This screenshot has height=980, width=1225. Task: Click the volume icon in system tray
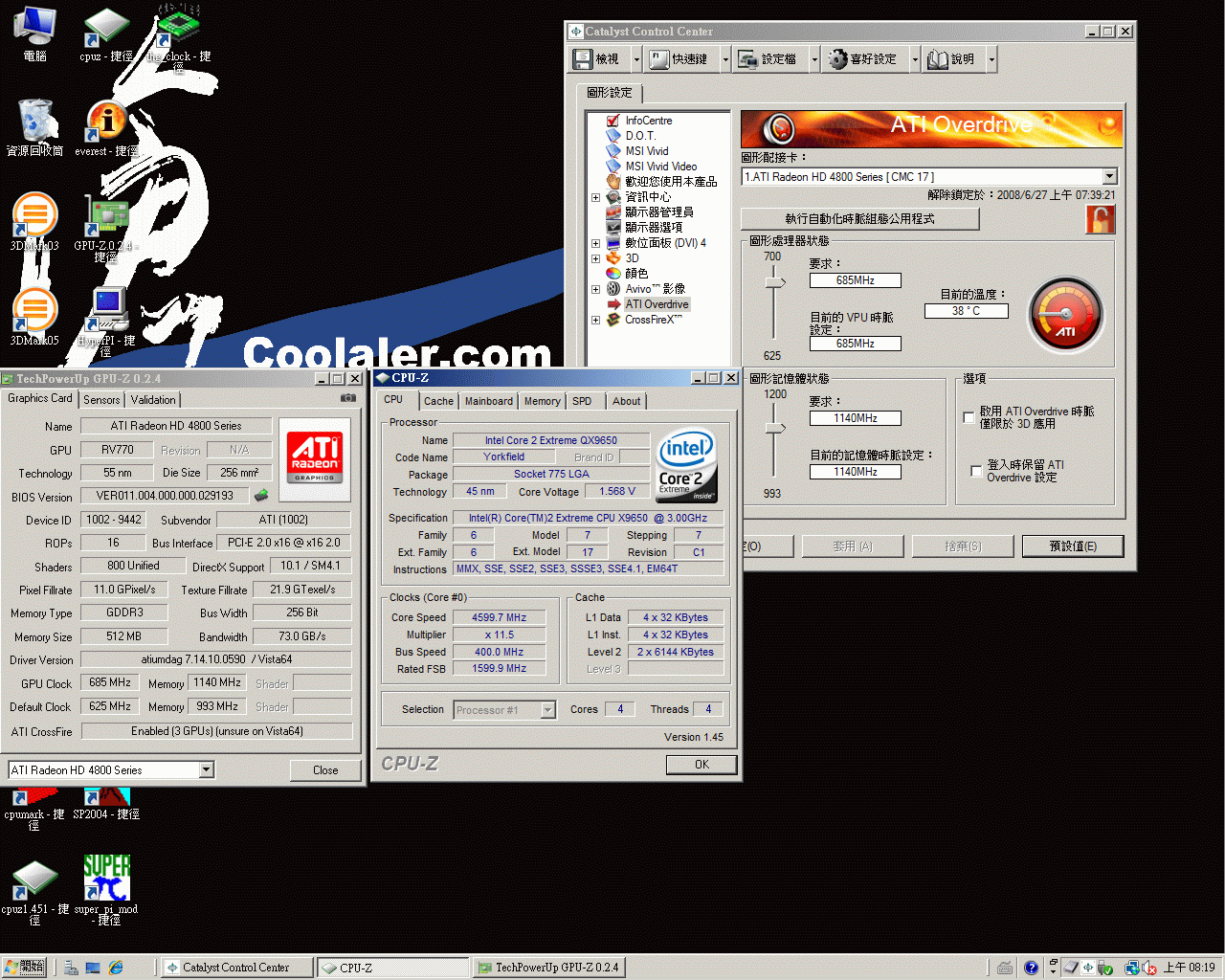coord(1149,968)
